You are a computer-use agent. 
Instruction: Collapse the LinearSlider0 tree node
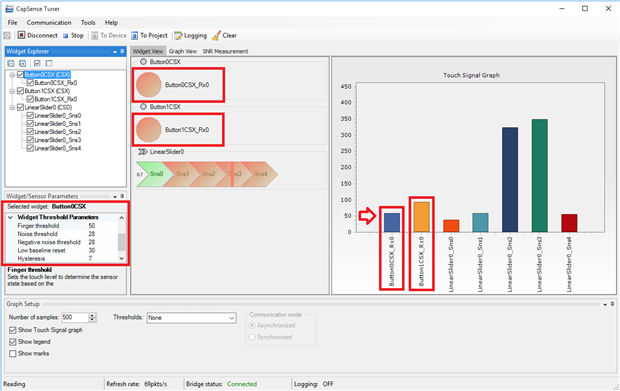tap(12, 108)
